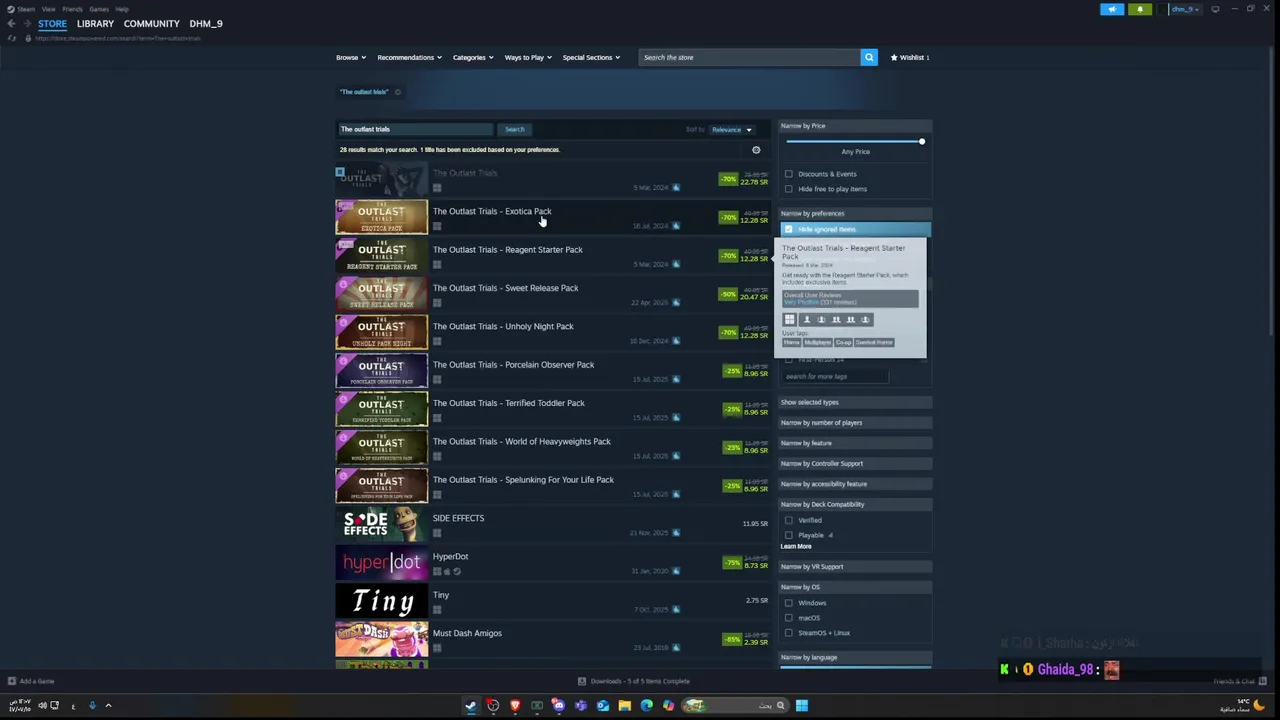
Task: Open the LIBRARY tab
Action: (95, 23)
